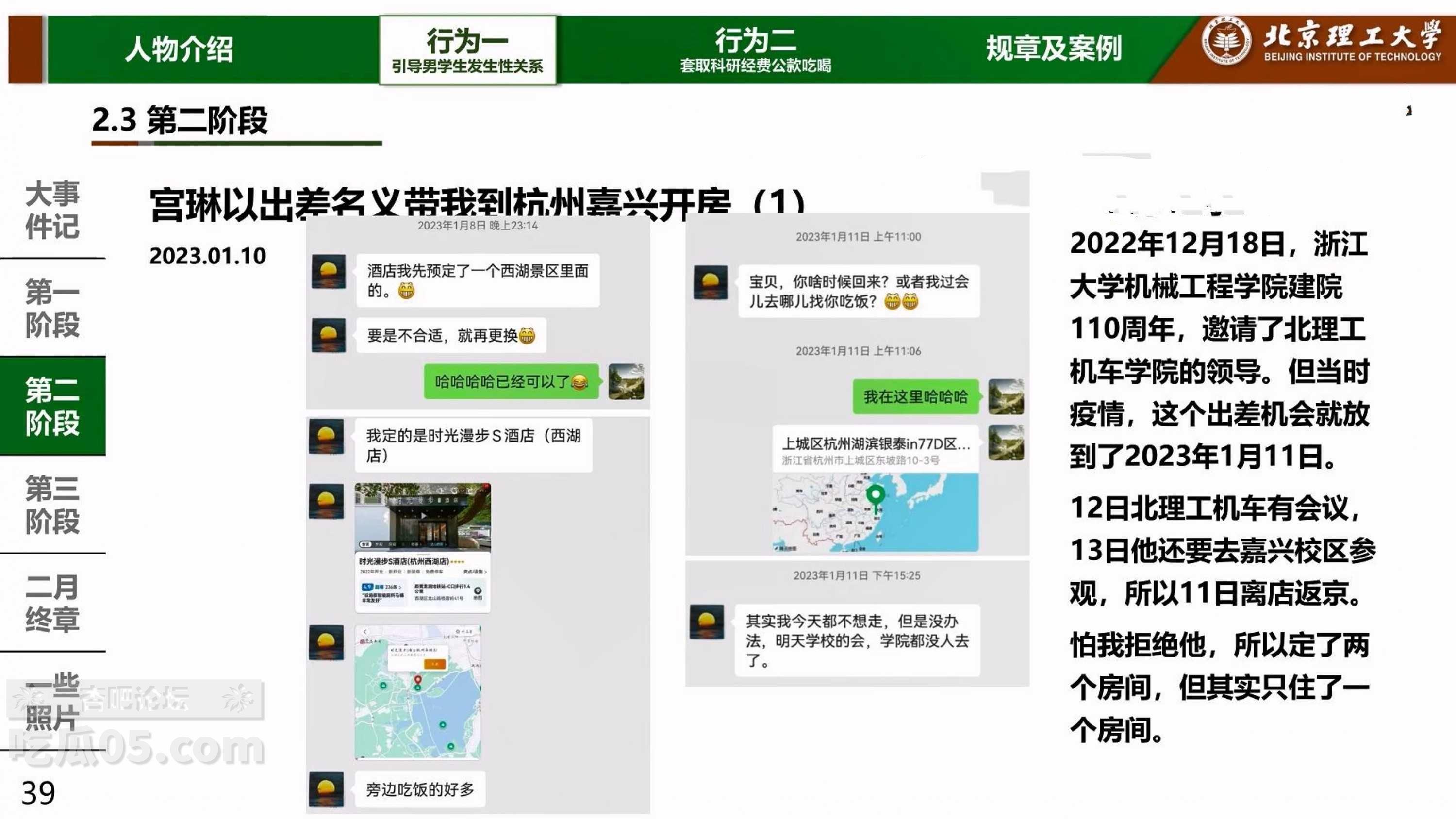
Task: Select 第一阶段 in the sidebar
Action: (x=52, y=308)
